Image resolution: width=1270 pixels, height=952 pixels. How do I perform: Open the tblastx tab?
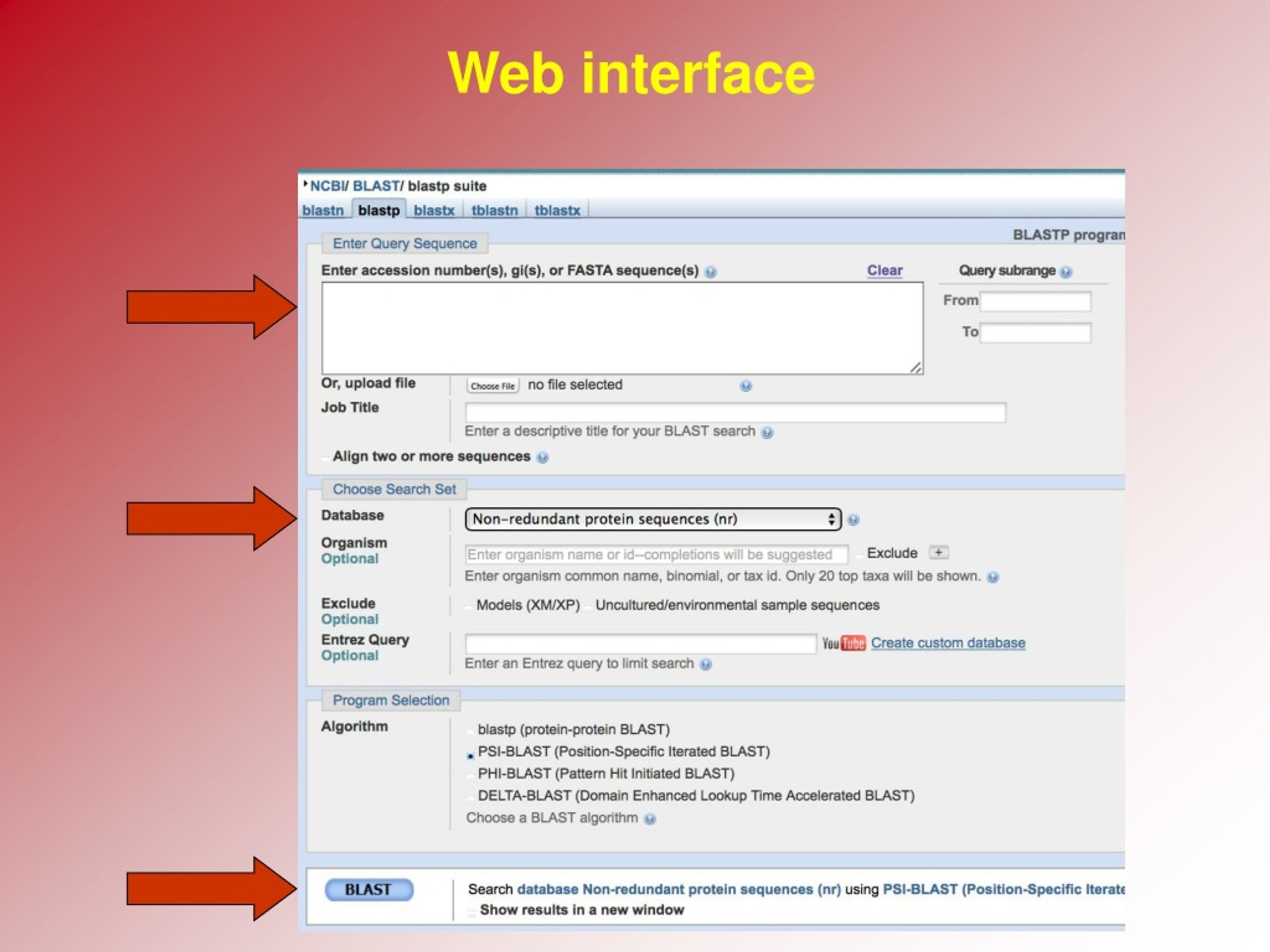click(x=558, y=211)
